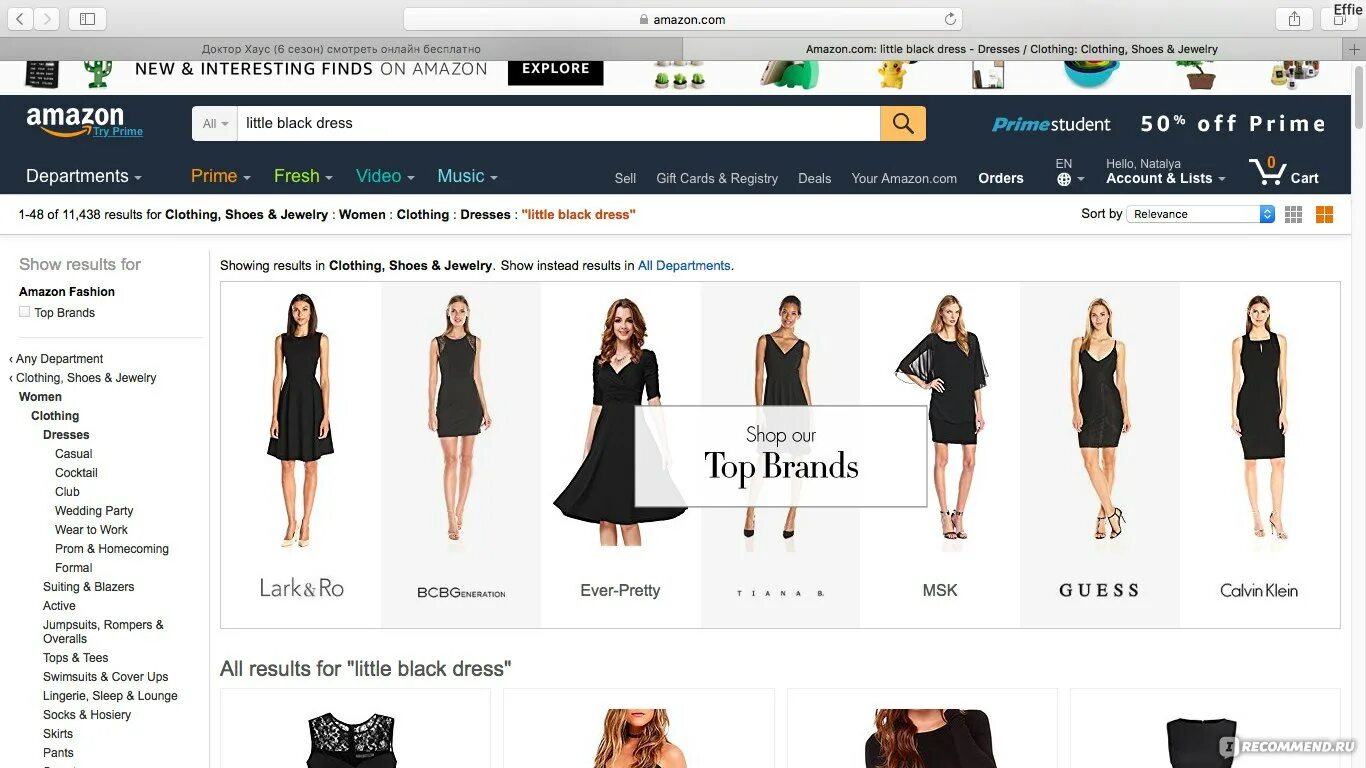Filter by Formal dresses
The height and width of the screenshot is (768, 1366).
tap(74, 568)
